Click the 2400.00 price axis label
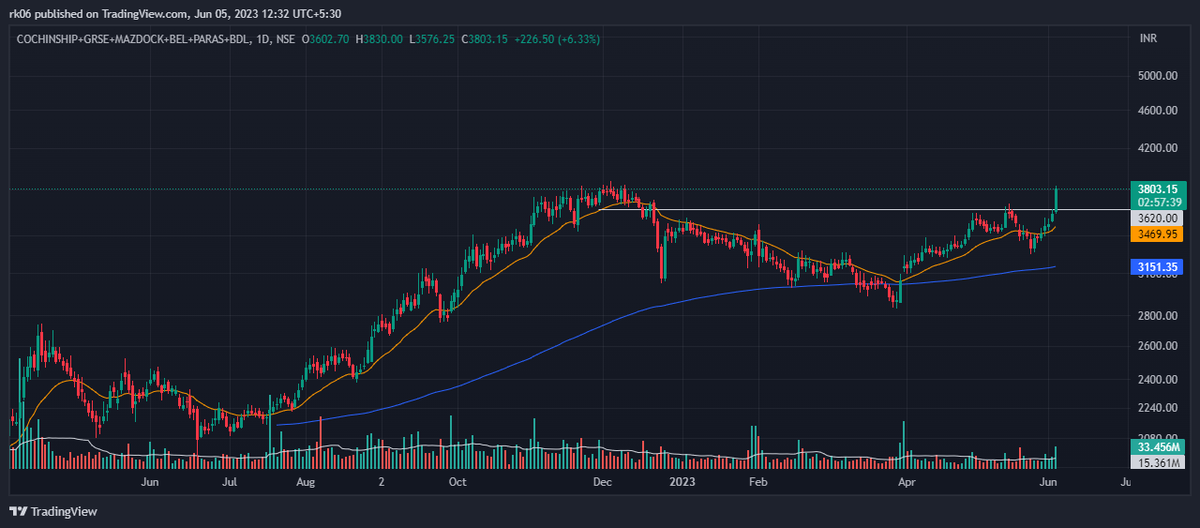1200x528 pixels. (x=1156, y=380)
